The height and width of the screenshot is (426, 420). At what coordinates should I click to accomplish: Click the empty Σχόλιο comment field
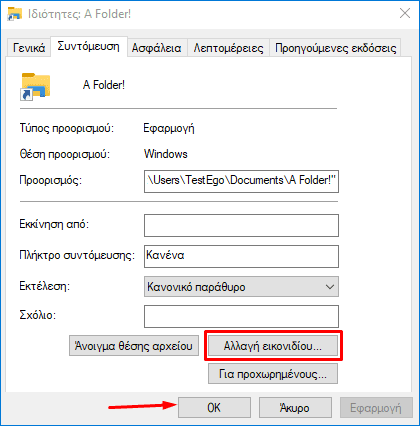pyautogui.click(x=241, y=316)
